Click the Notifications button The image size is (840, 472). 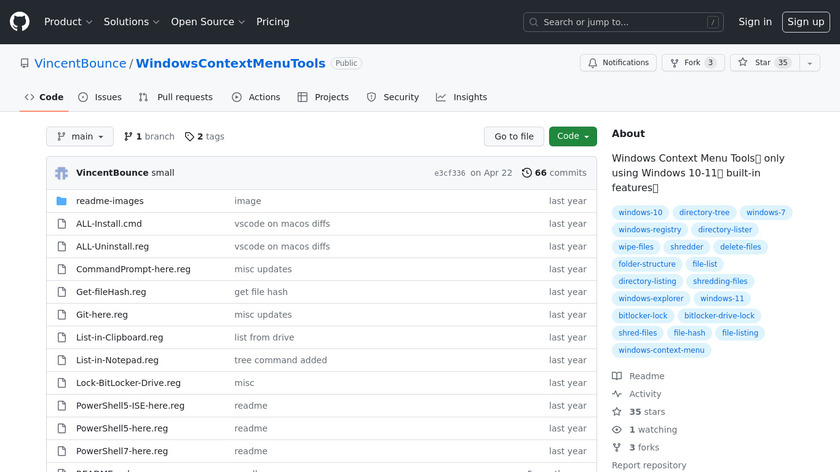coord(618,63)
